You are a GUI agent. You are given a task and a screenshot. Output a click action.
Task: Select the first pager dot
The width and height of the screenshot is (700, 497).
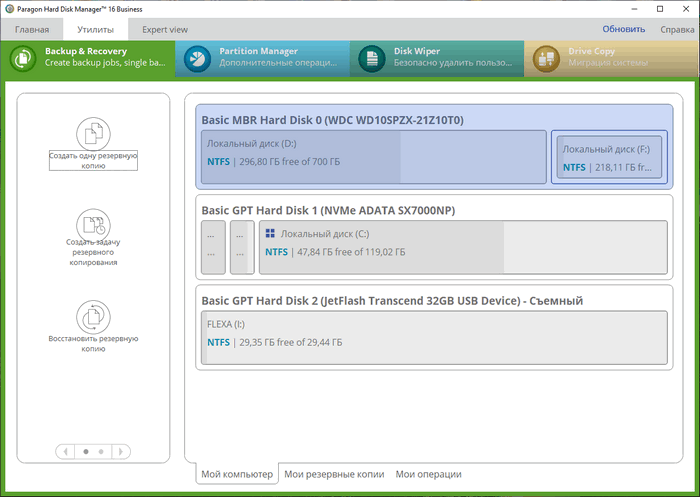[x=86, y=451]
